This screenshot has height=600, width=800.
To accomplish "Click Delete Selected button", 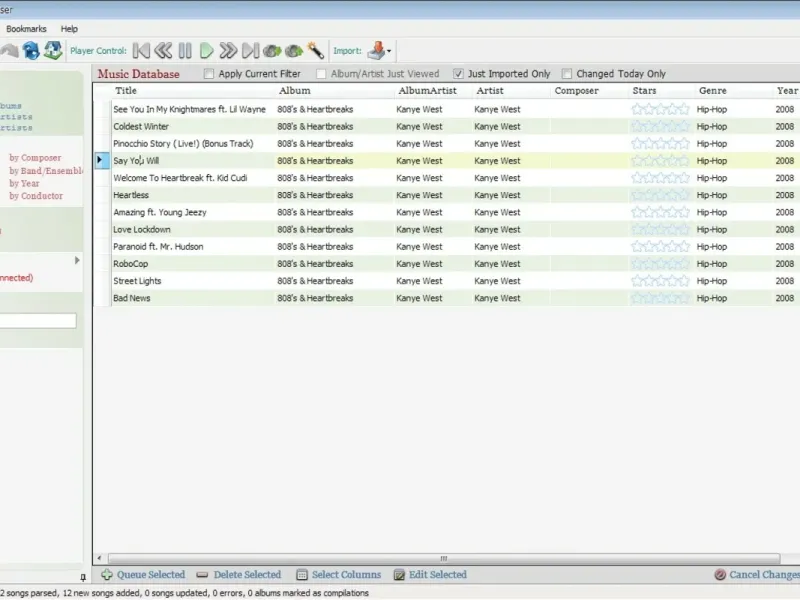I will point(239,574).
